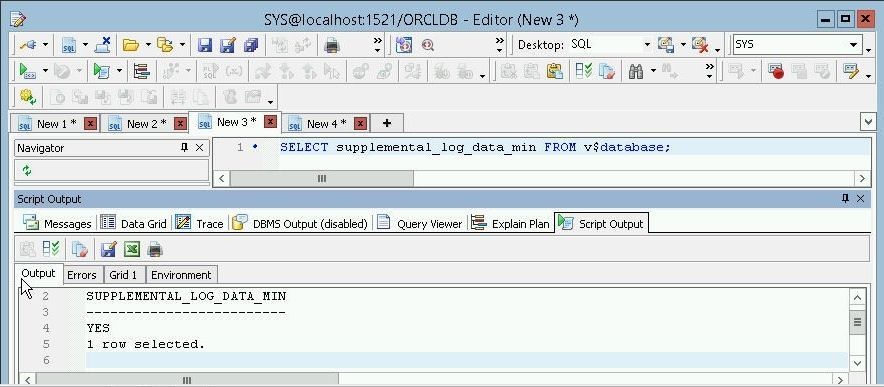Switch to the Environment sub-tab
Screen dimensions: 884x387
[181, 275]
